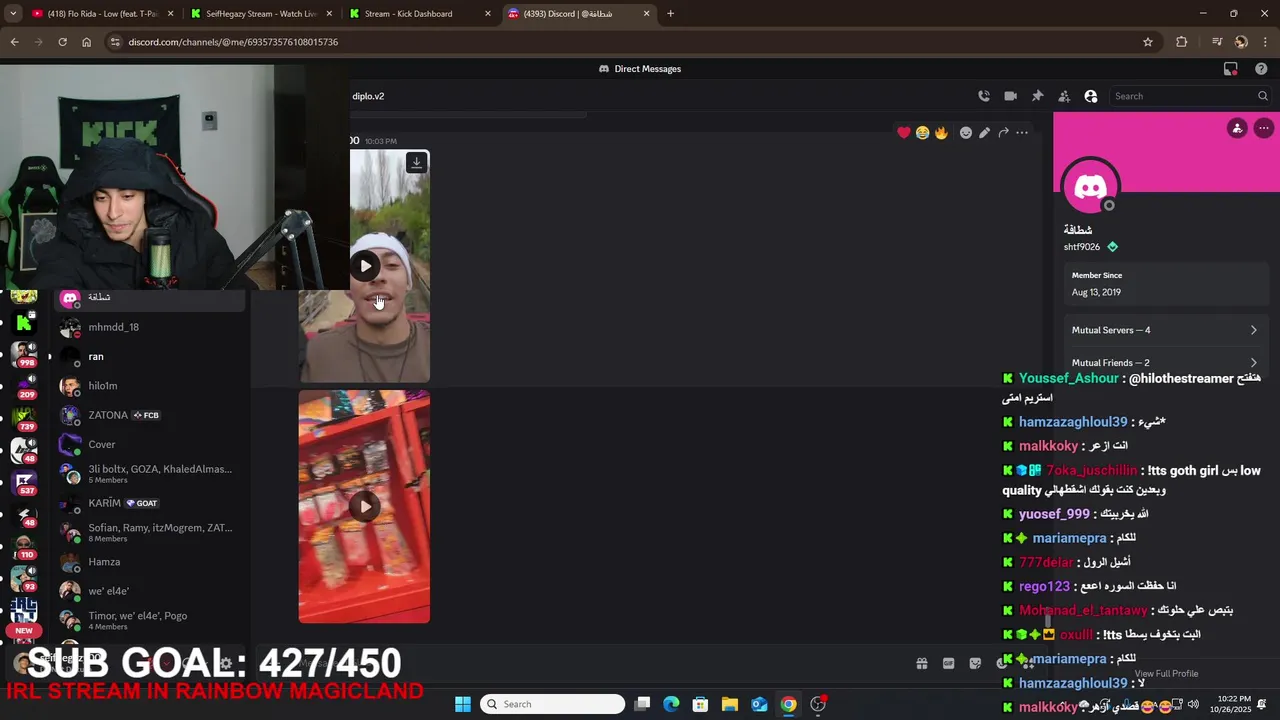The height and width of the screenshot is (720, 1280).
Task: Open the group Timor, we' el4e', Pogo
Action: 150,620
